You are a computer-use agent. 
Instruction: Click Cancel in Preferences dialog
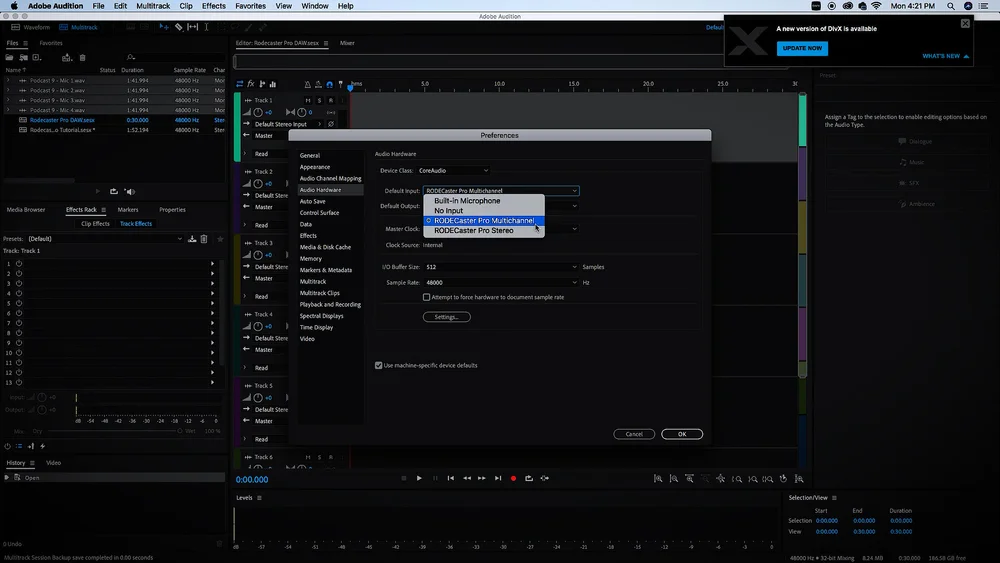coord(634,434)
